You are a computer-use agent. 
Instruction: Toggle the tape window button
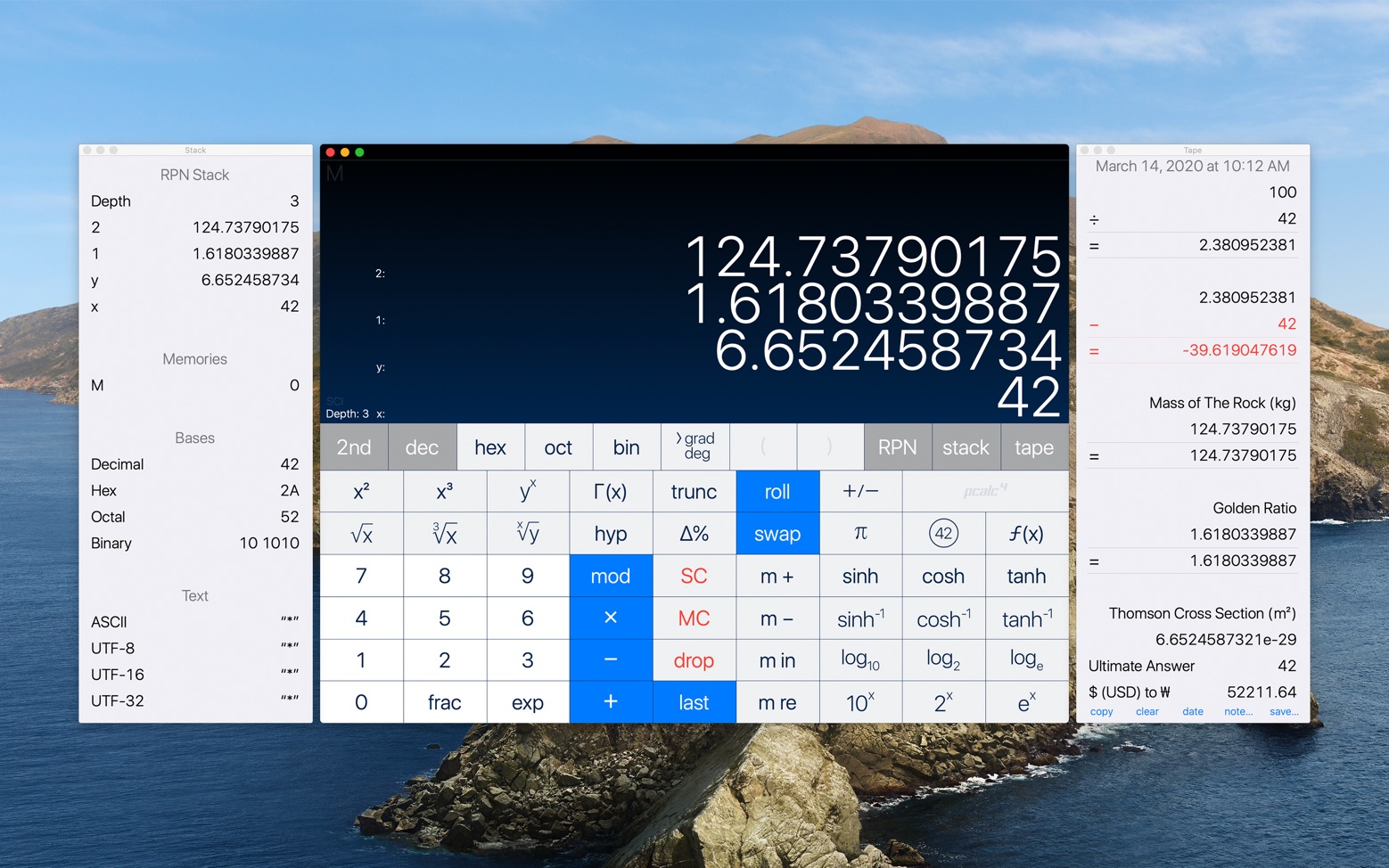coord(1034,447)
